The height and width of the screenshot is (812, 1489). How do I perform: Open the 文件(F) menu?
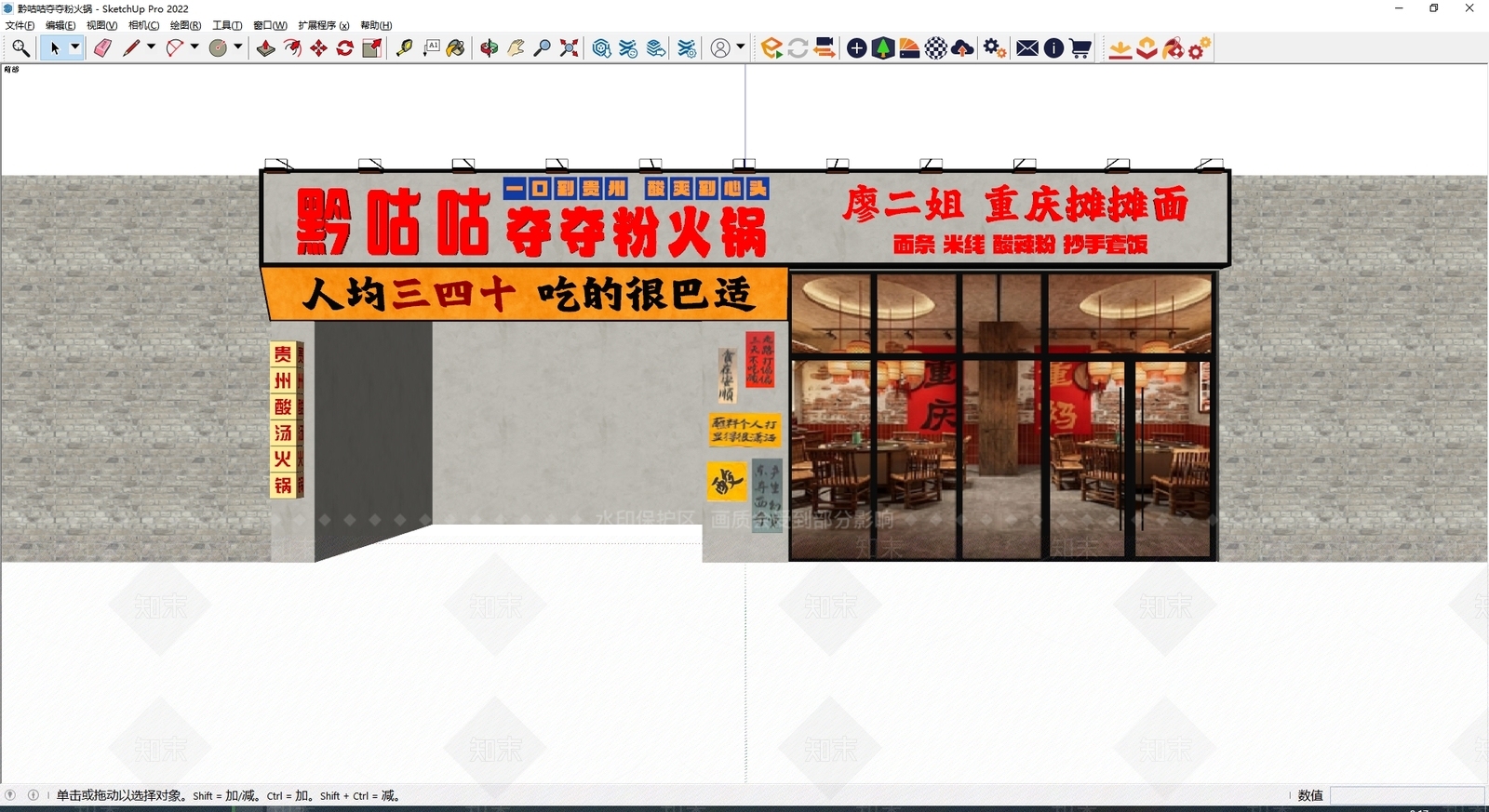tap(20, 25)
